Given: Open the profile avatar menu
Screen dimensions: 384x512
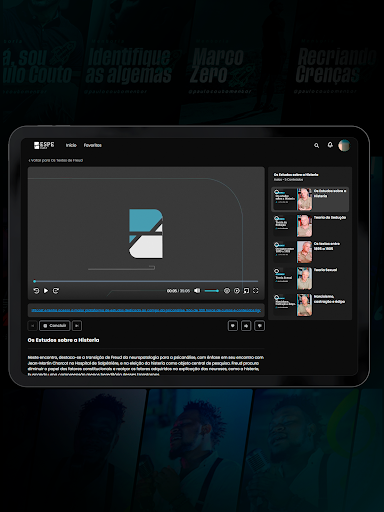Looking at the screenshot, I should pos(344,145).
